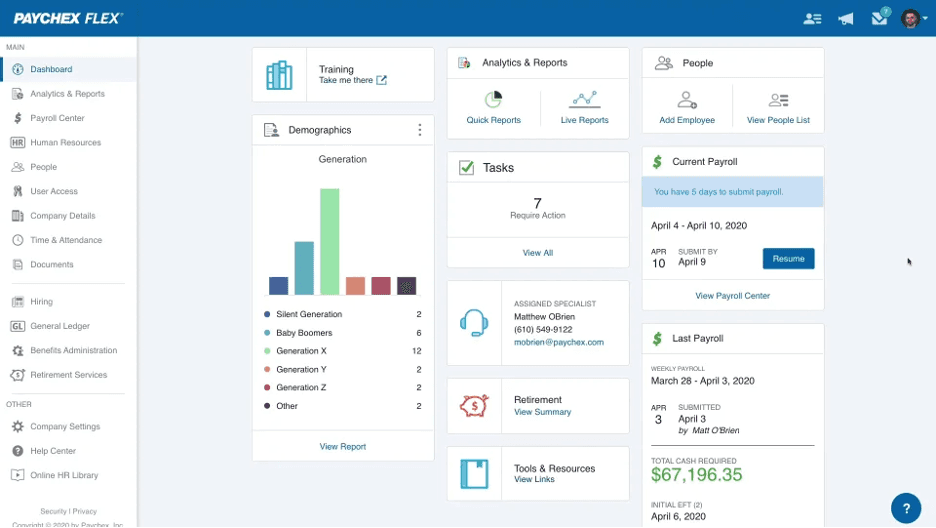Open Live Reports line graph icon
936x528 pixels.
(x=584, y=100)
